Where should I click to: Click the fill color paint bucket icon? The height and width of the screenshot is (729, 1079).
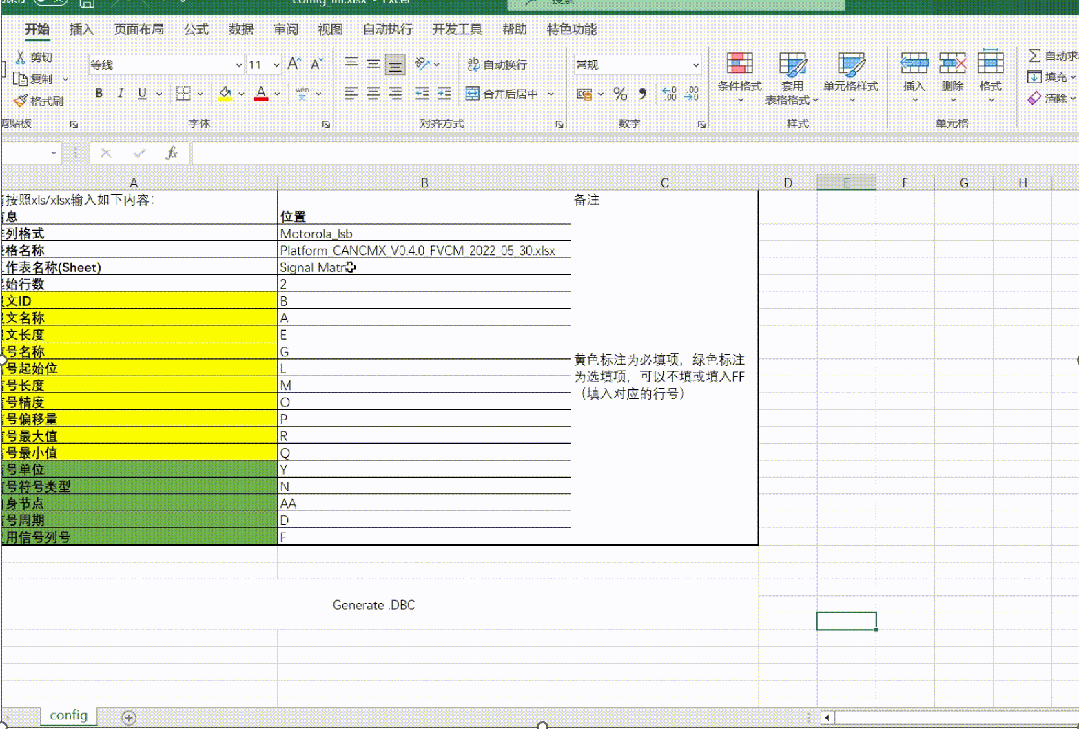(225, 93)
